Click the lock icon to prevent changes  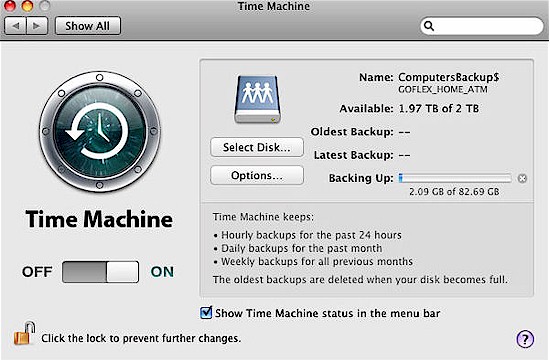24,334
